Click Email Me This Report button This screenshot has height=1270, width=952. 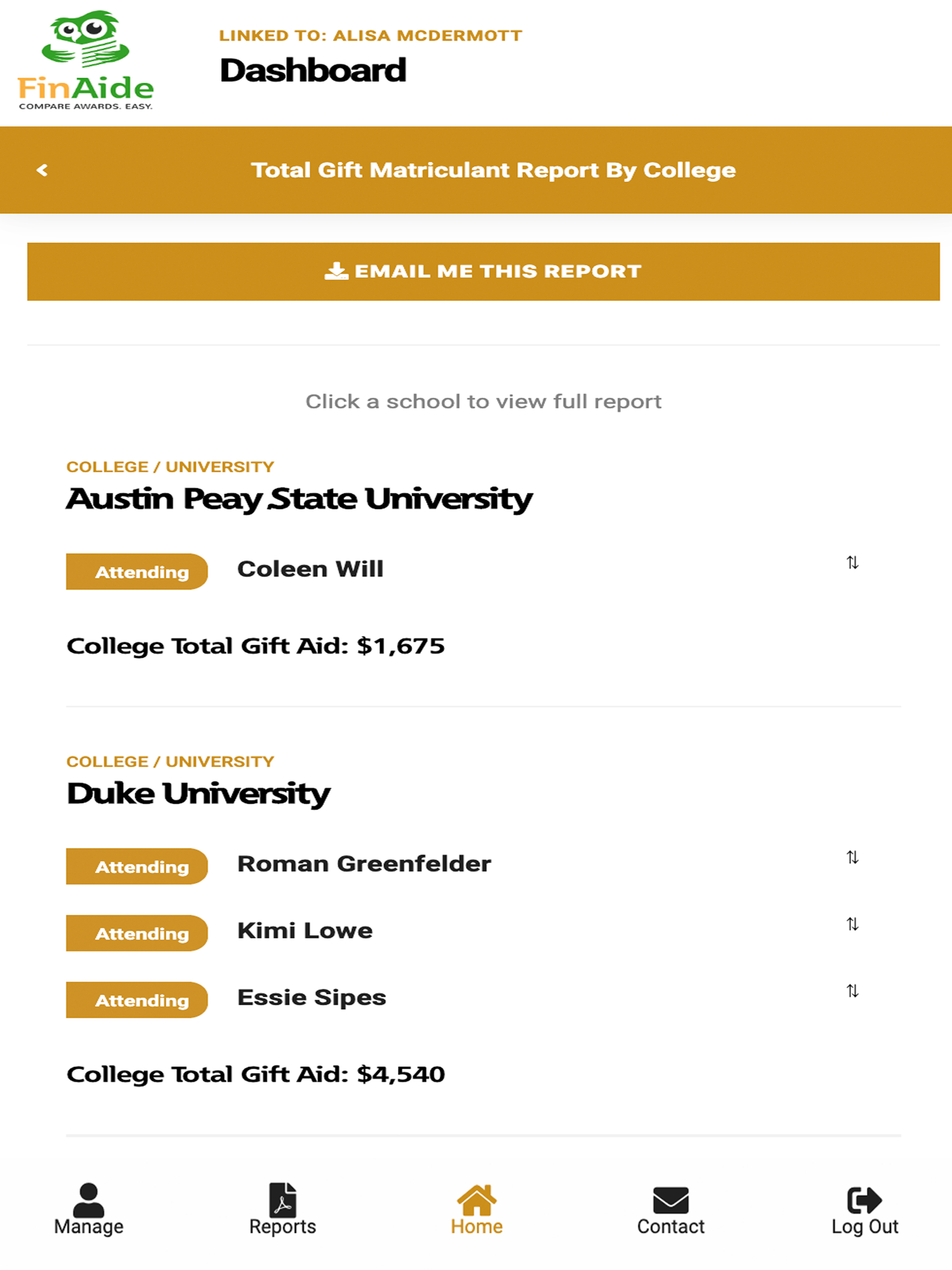(x=483, y=271)
